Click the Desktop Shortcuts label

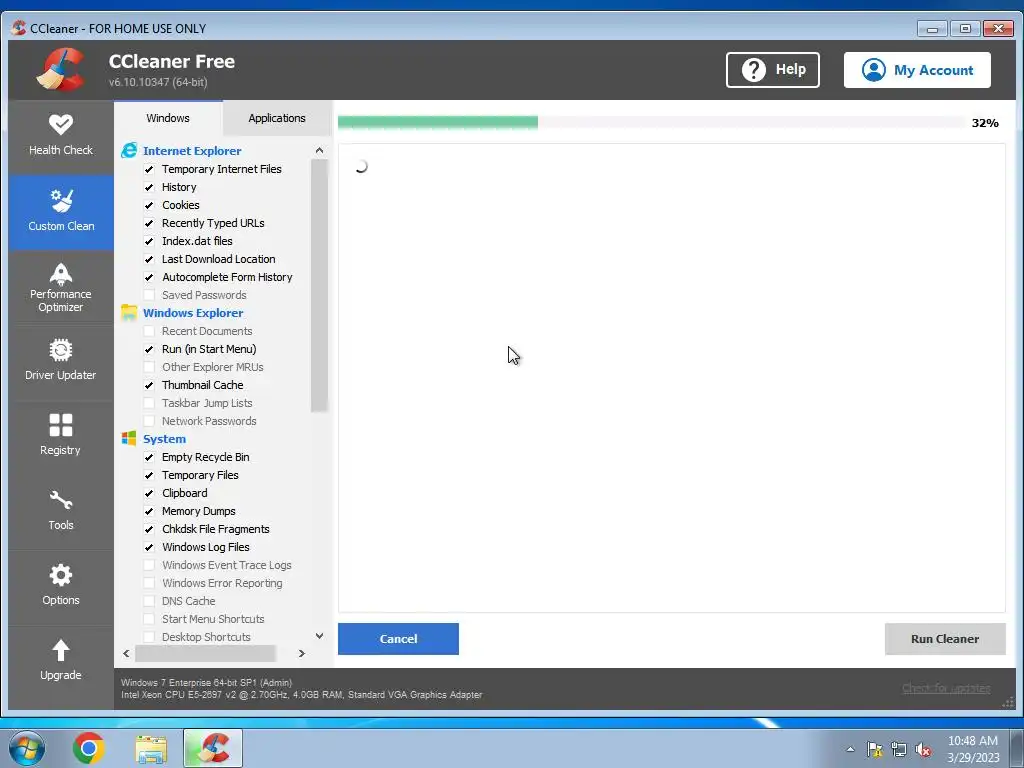tap(206, 637)
